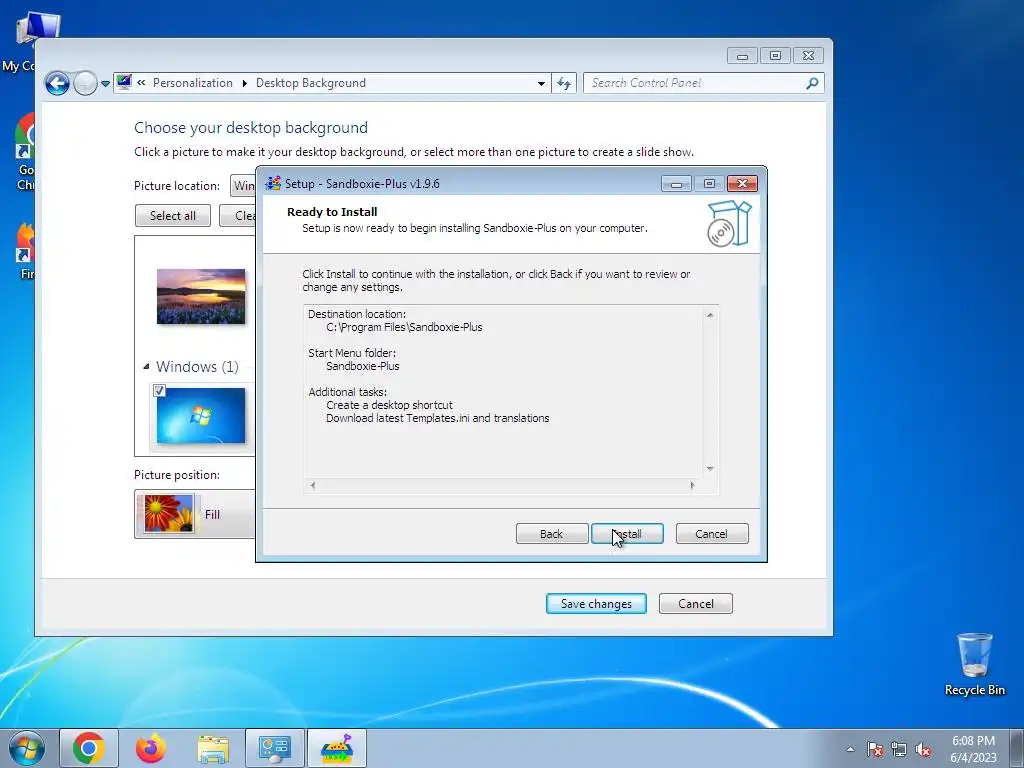Click the Sandboxie-Plus setup title bar icon

click(273, 184)
